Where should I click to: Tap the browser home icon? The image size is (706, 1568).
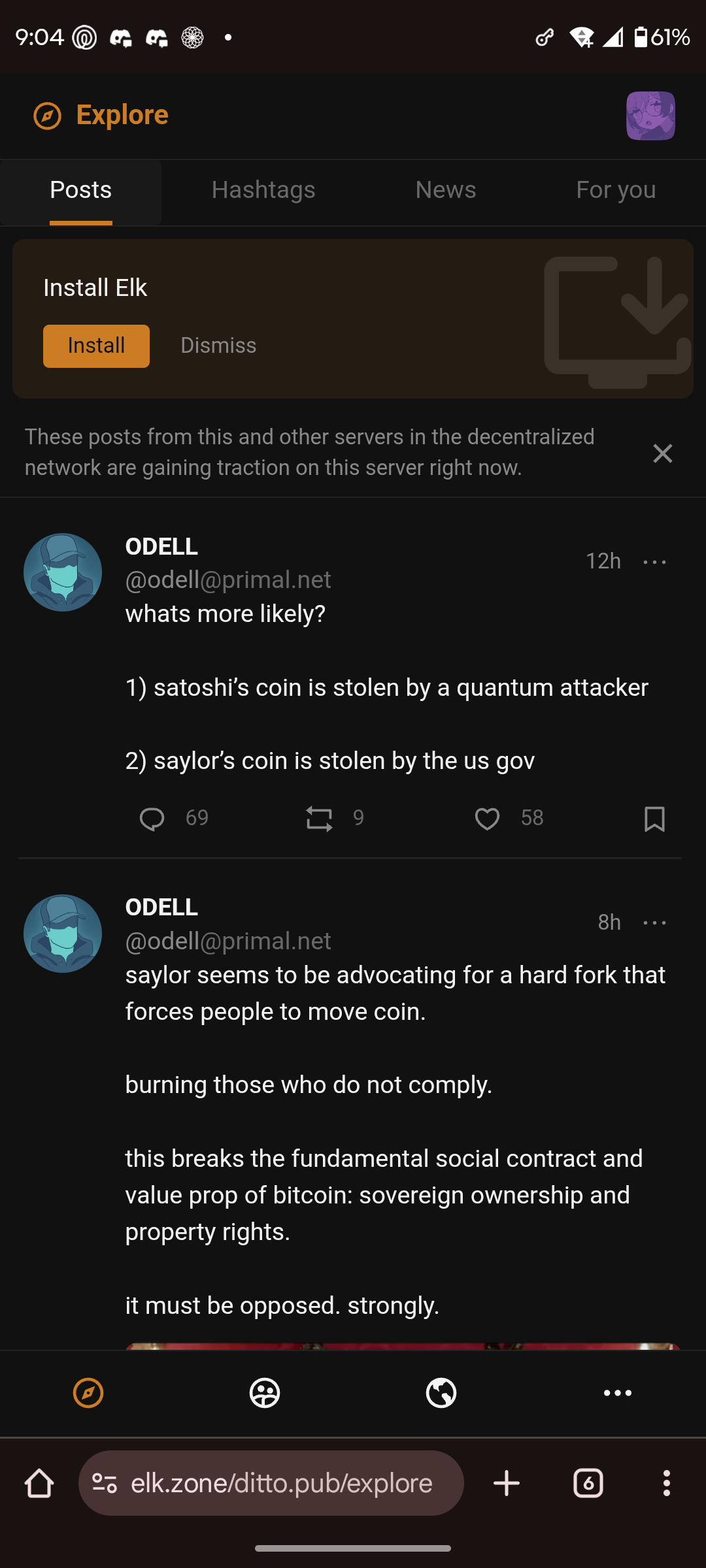[39, 1483]
